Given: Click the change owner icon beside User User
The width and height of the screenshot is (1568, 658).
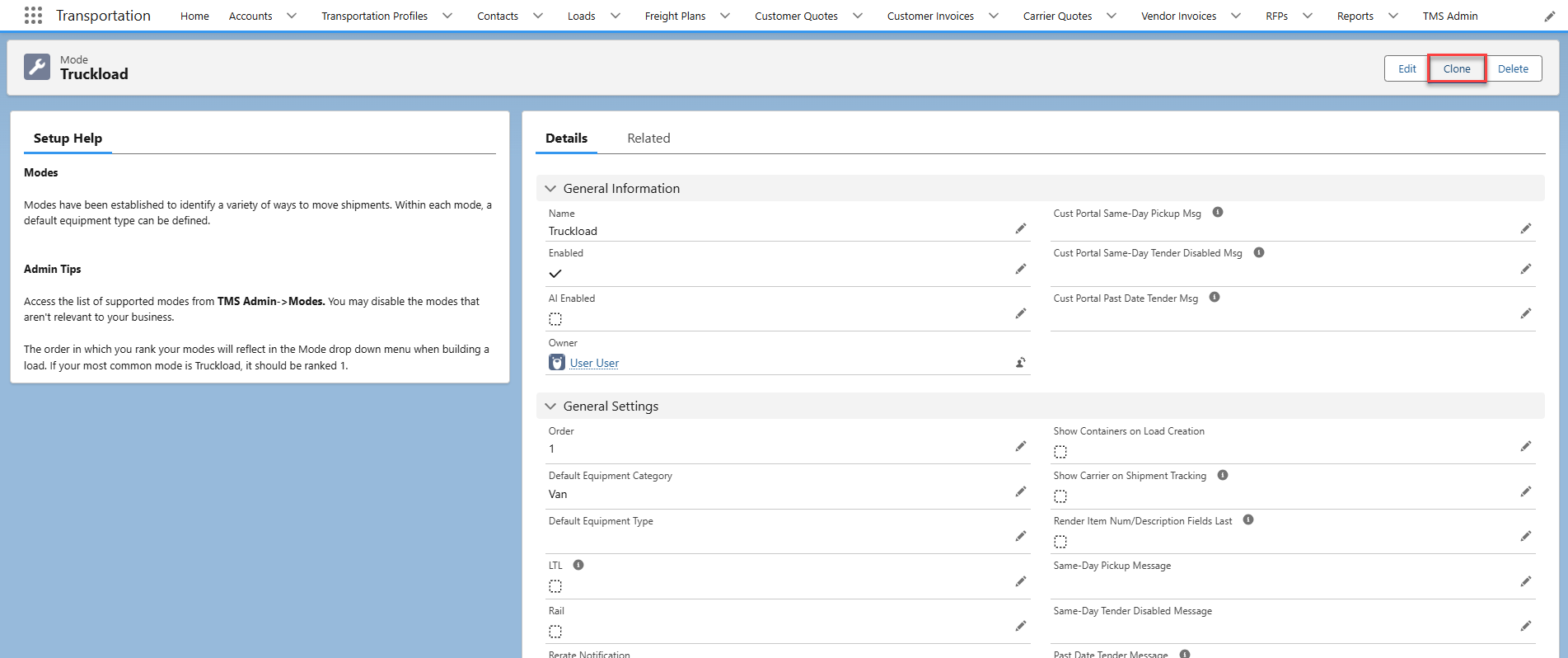Looking at the screenshot, I should coord(1021,362).
